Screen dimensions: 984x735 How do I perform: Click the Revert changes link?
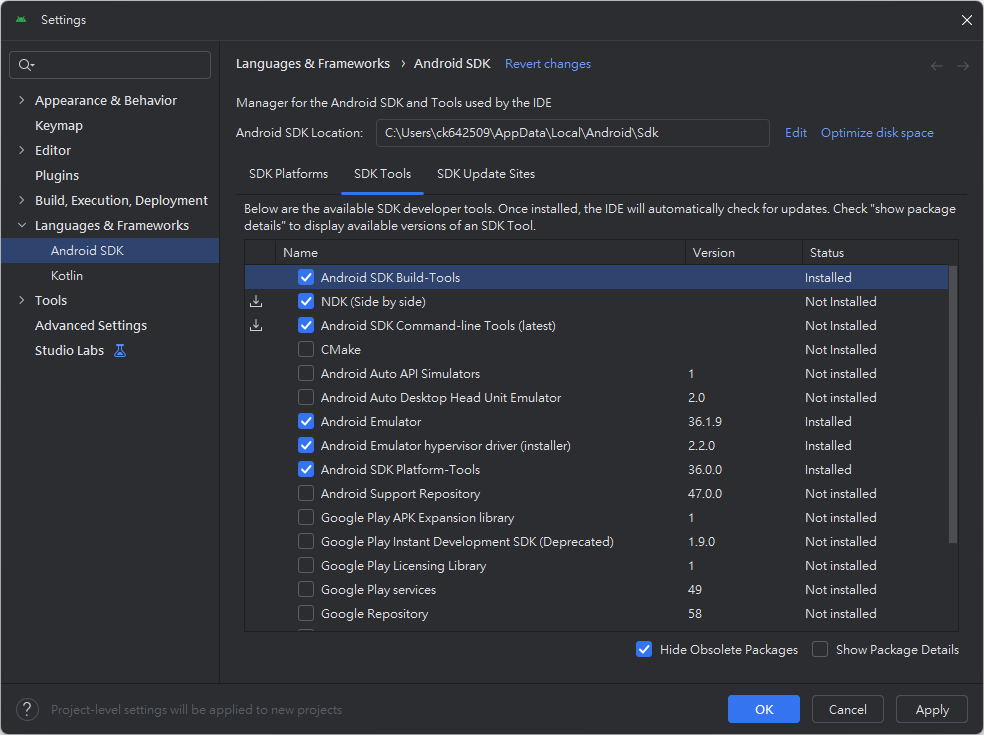[x=548, y=64]
